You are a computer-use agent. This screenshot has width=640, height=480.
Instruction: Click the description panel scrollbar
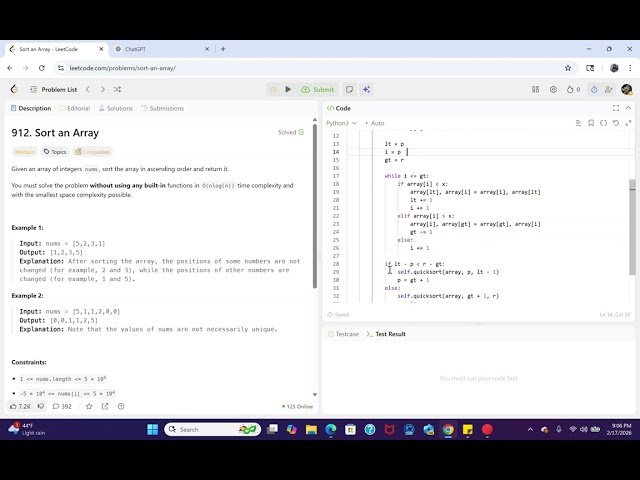315,206
